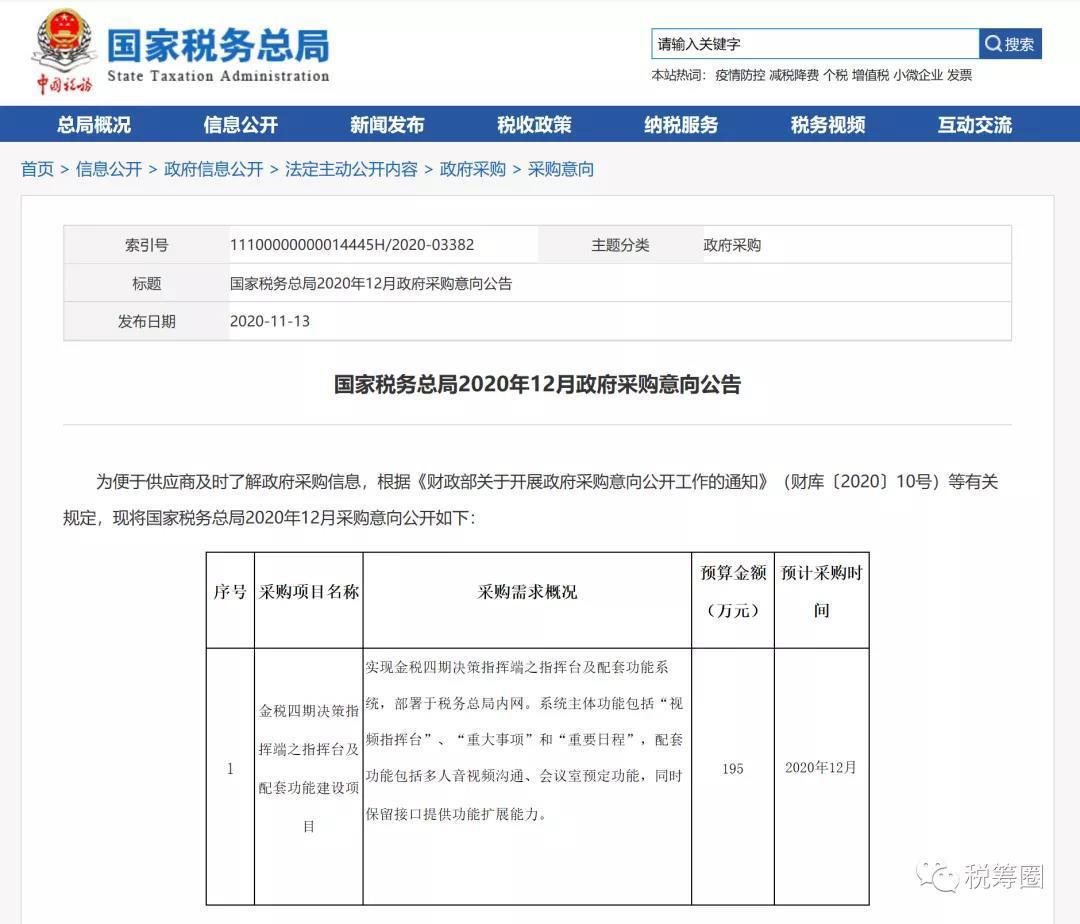Viewport: 1080px width, 924px height.
Task: Click hot keyword 小微企业
Action: (917, 75)
